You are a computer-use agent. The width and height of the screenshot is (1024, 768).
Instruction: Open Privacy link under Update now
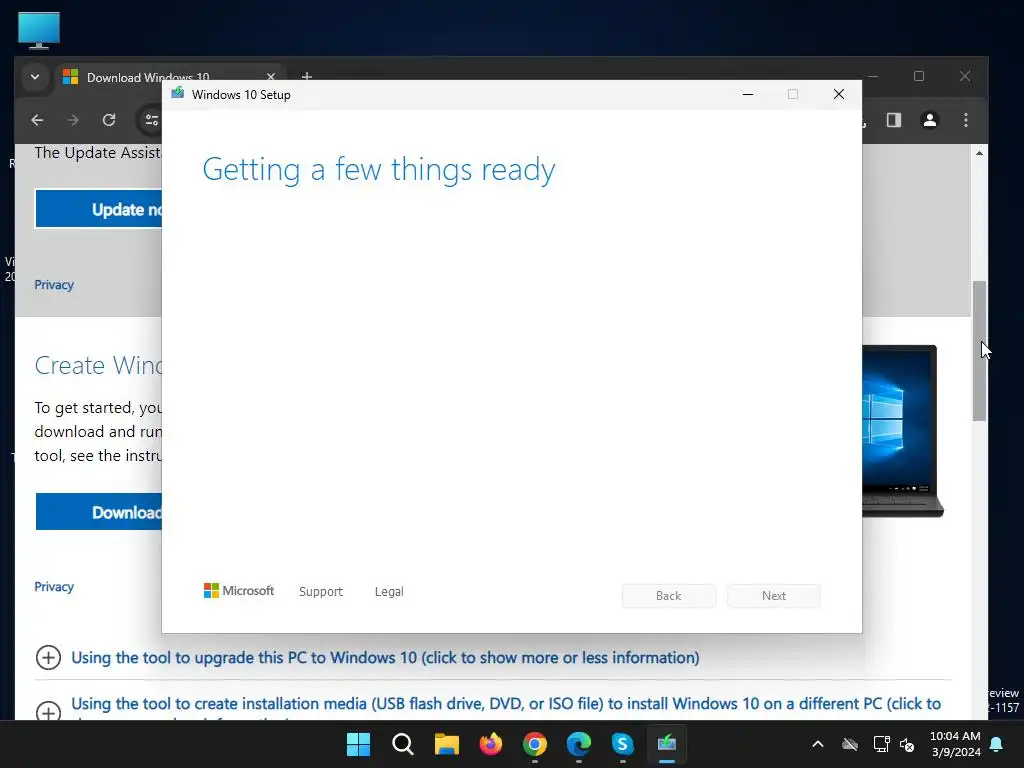[x=54, y=285]
